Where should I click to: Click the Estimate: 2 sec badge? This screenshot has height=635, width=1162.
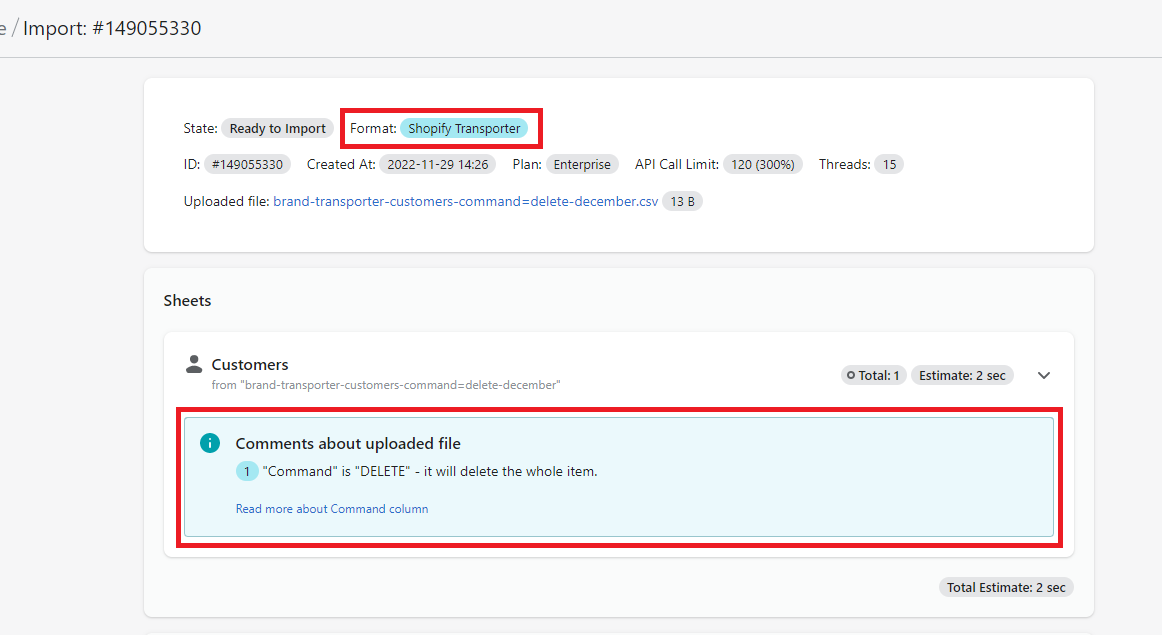tap(961, 376)
